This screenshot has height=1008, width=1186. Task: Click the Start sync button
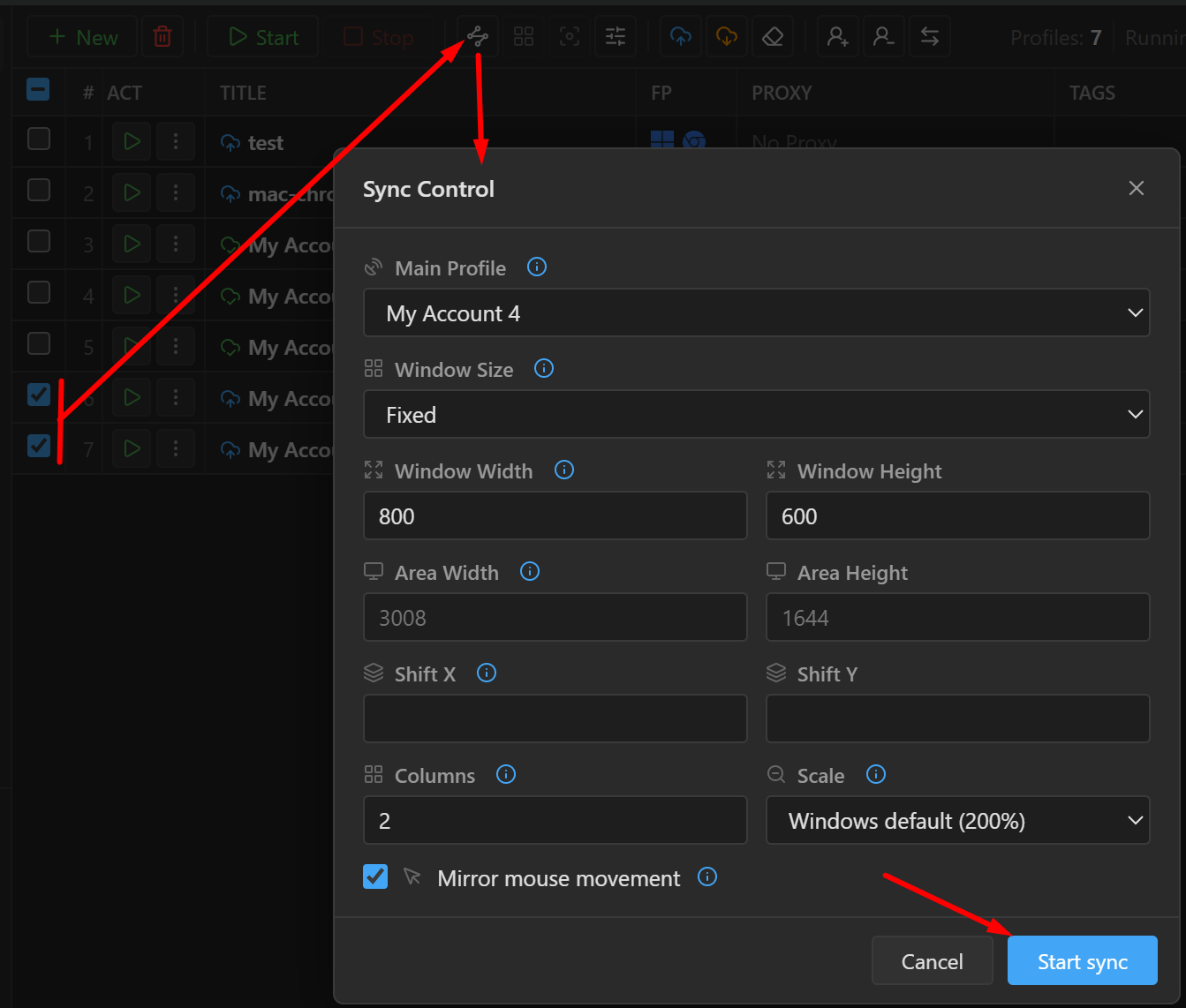(x=1083, y=960)
